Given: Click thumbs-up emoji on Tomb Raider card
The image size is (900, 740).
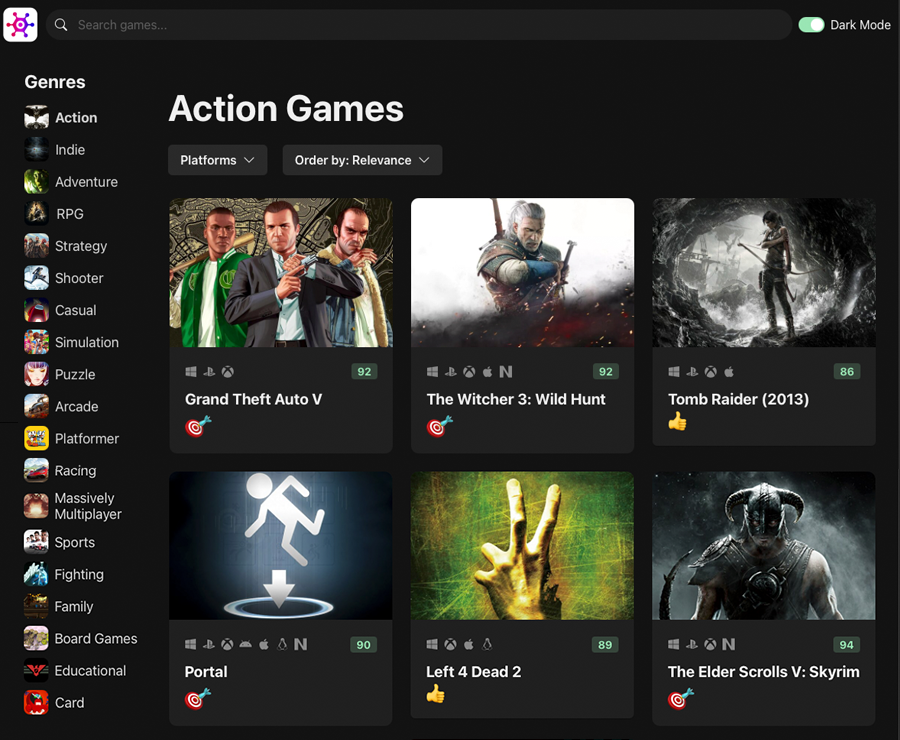Looking at the screenshot, I should [x=678, y=422].
